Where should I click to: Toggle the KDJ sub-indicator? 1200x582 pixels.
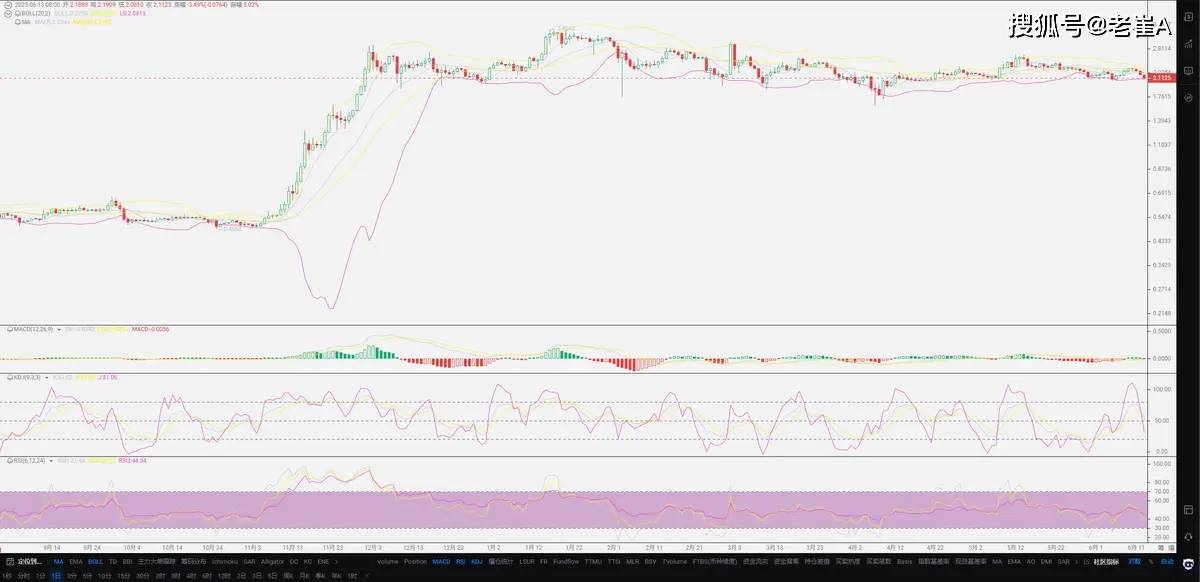point(477,562)
